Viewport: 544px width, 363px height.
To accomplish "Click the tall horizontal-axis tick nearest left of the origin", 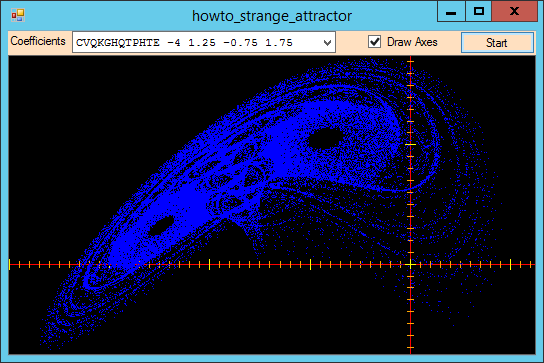I will pos(311,264).
